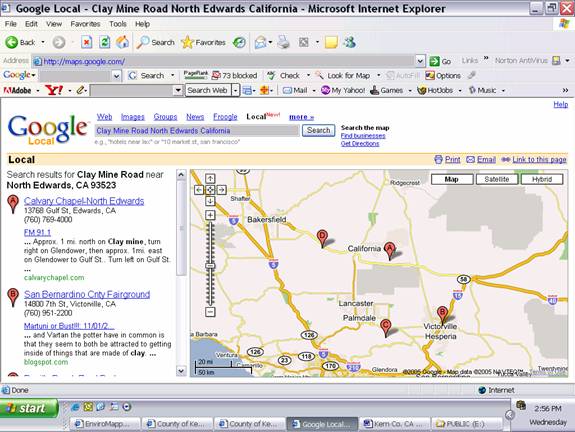The width and height of the screenshot is (575, 432).
Task: Open the Back button history dropdown
Action: pyautogui.click(x=43, y=42)
